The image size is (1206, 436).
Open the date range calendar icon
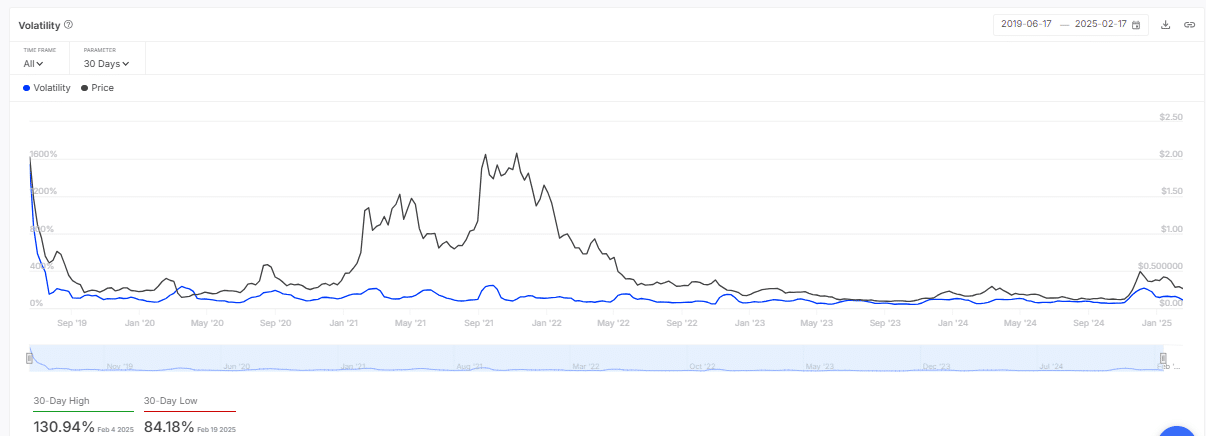[x=1136, y=25]
